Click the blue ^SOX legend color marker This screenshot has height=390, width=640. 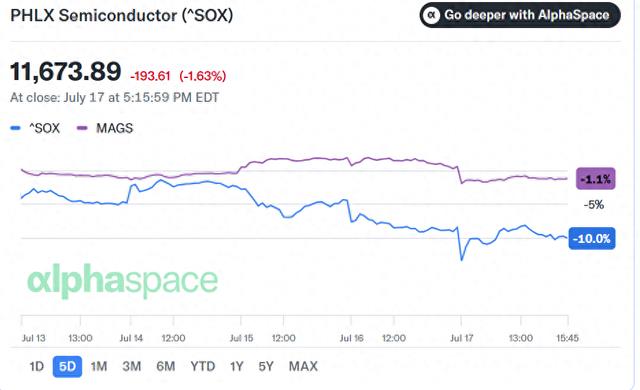[15, 128]
